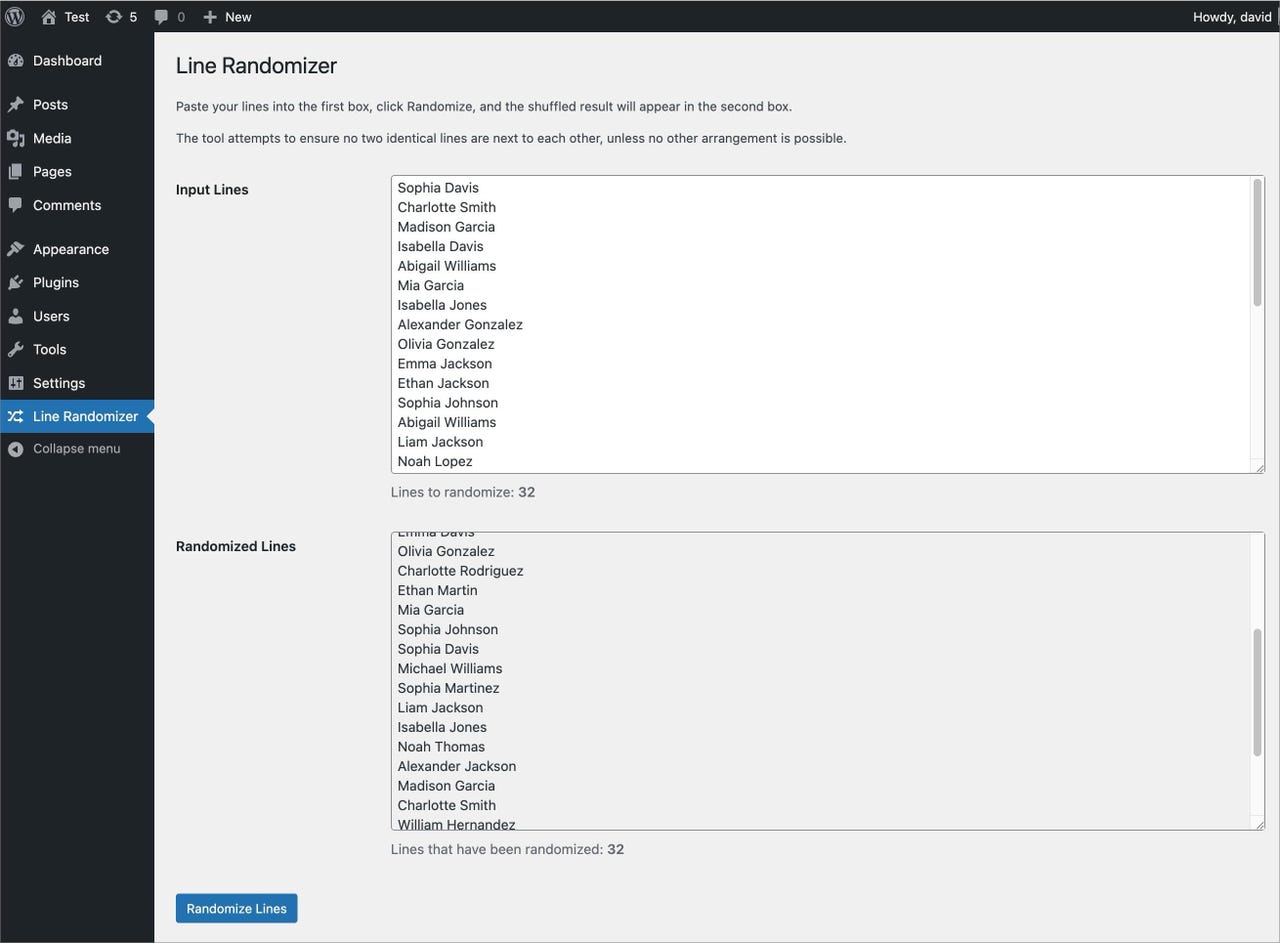Click the updates icon showing 5
The width and height of the screenshot is (1280, 943).
click(114, 17)
